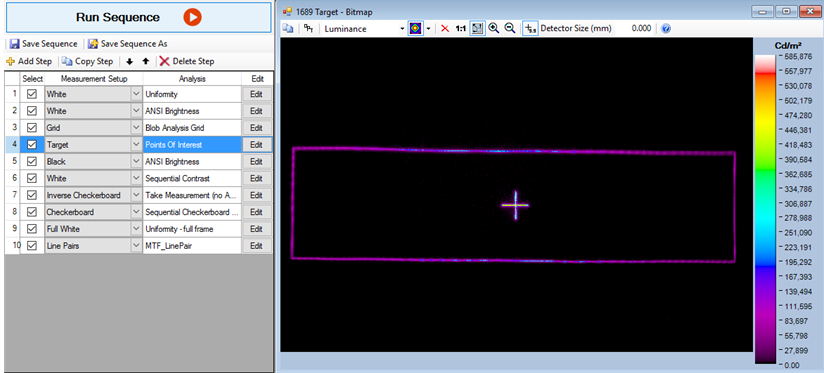Set zoom to 1:1 scale

coord(460,29)
